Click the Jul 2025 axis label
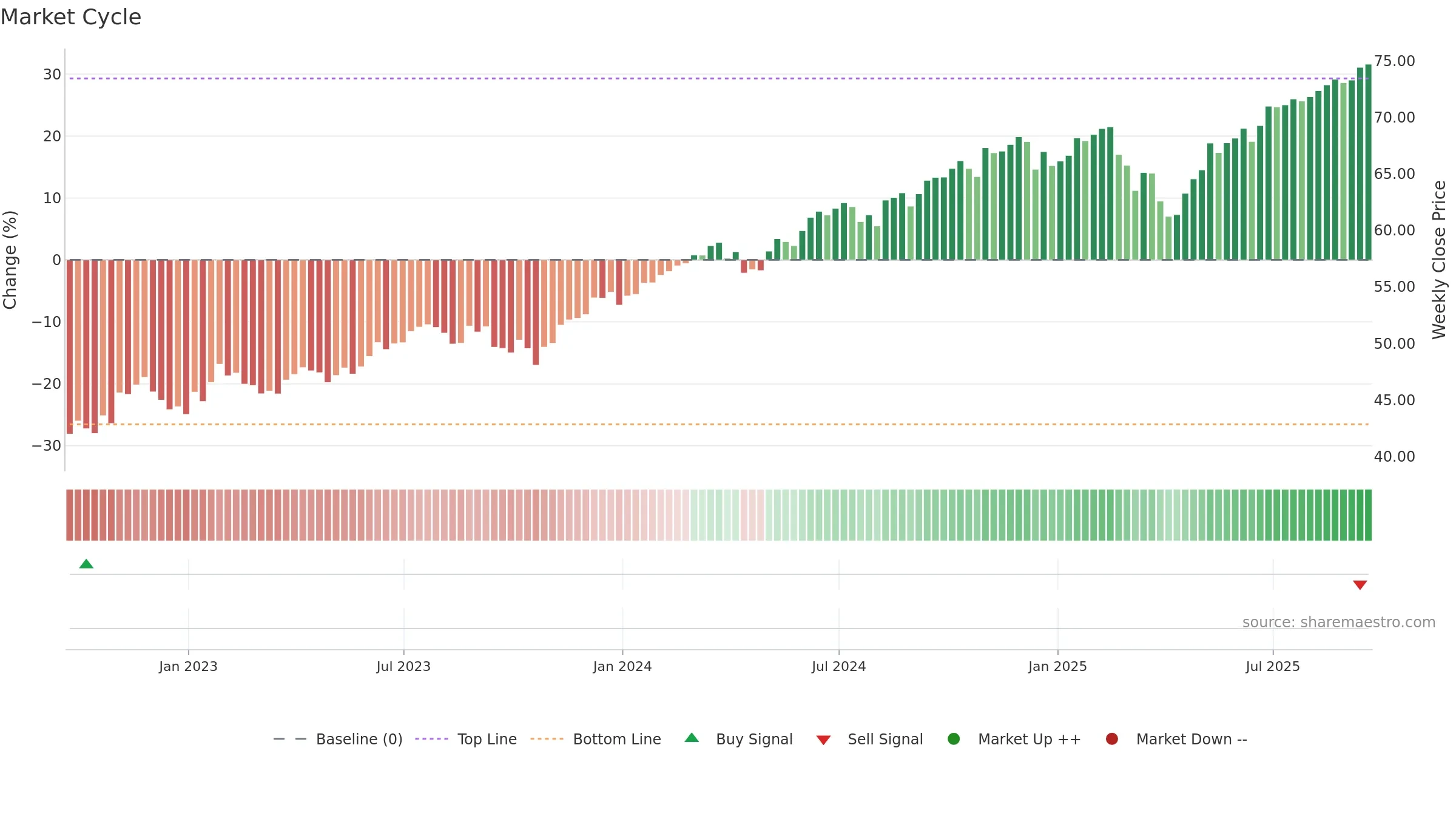The height and width of the screenshot is (819, 1456). (x=1273, y=666)
